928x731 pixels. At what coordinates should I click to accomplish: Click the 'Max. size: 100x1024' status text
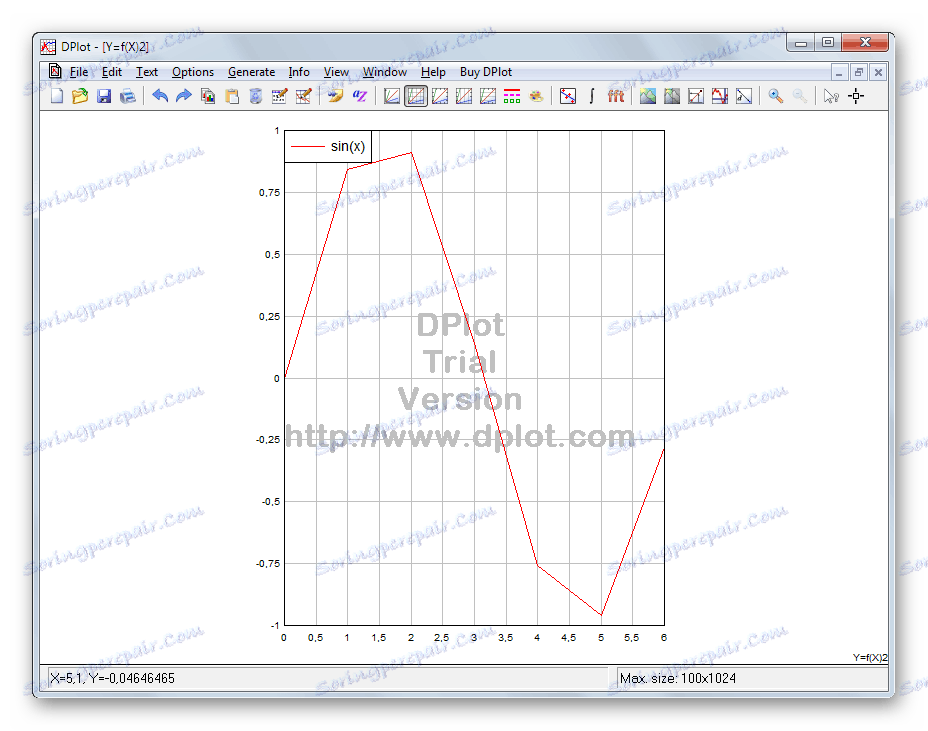tap(678, 678)
